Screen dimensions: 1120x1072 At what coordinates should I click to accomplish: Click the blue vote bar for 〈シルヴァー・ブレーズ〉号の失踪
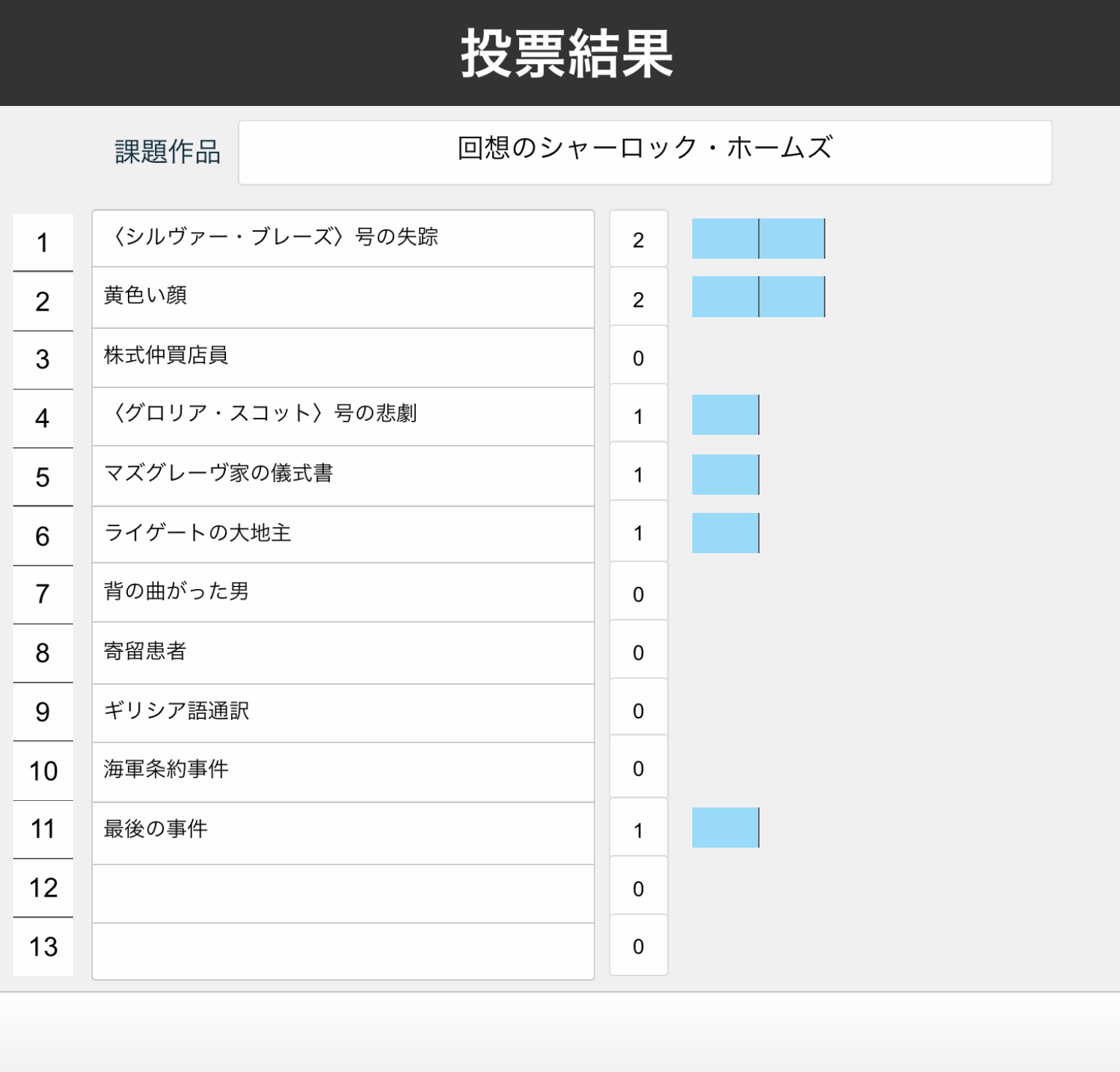tap(757, 238)
